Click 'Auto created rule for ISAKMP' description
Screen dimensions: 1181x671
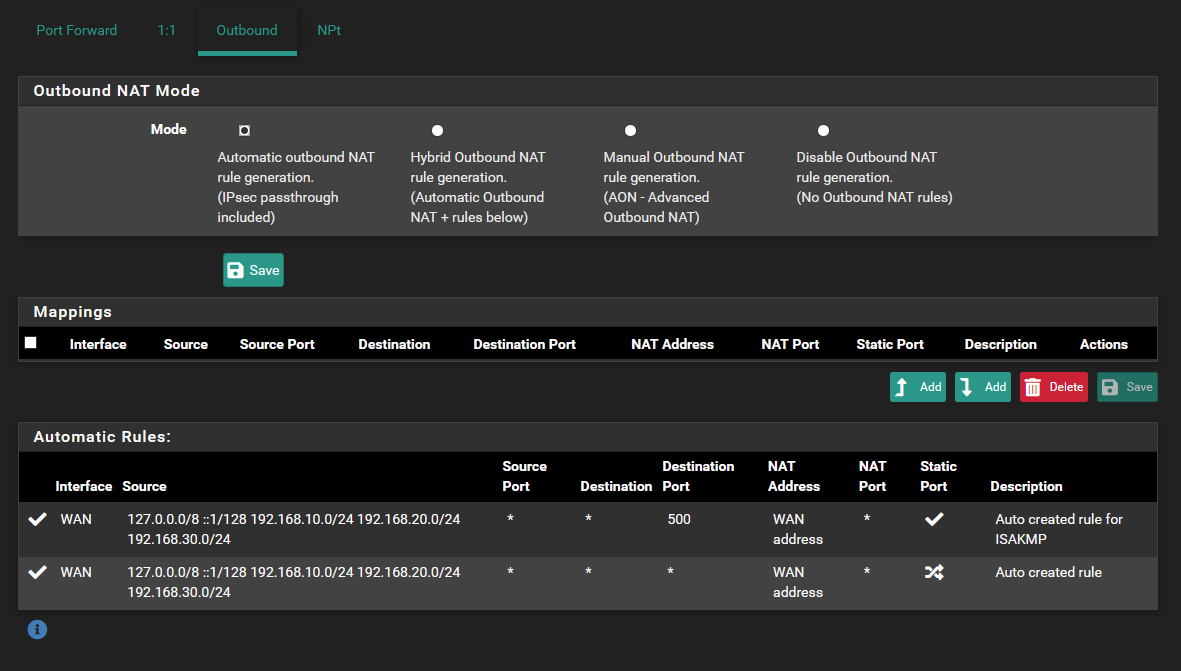click(x=1059, y=529)
